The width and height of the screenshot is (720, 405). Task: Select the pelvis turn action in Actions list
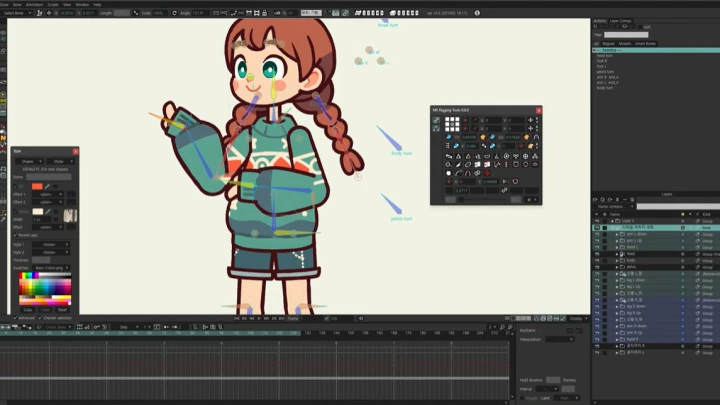606,73
